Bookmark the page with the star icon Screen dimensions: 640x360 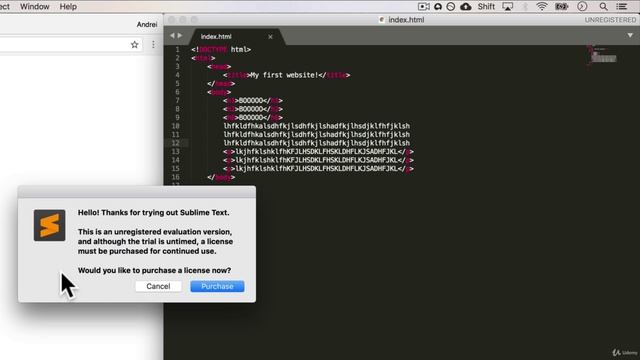point(134,44)
